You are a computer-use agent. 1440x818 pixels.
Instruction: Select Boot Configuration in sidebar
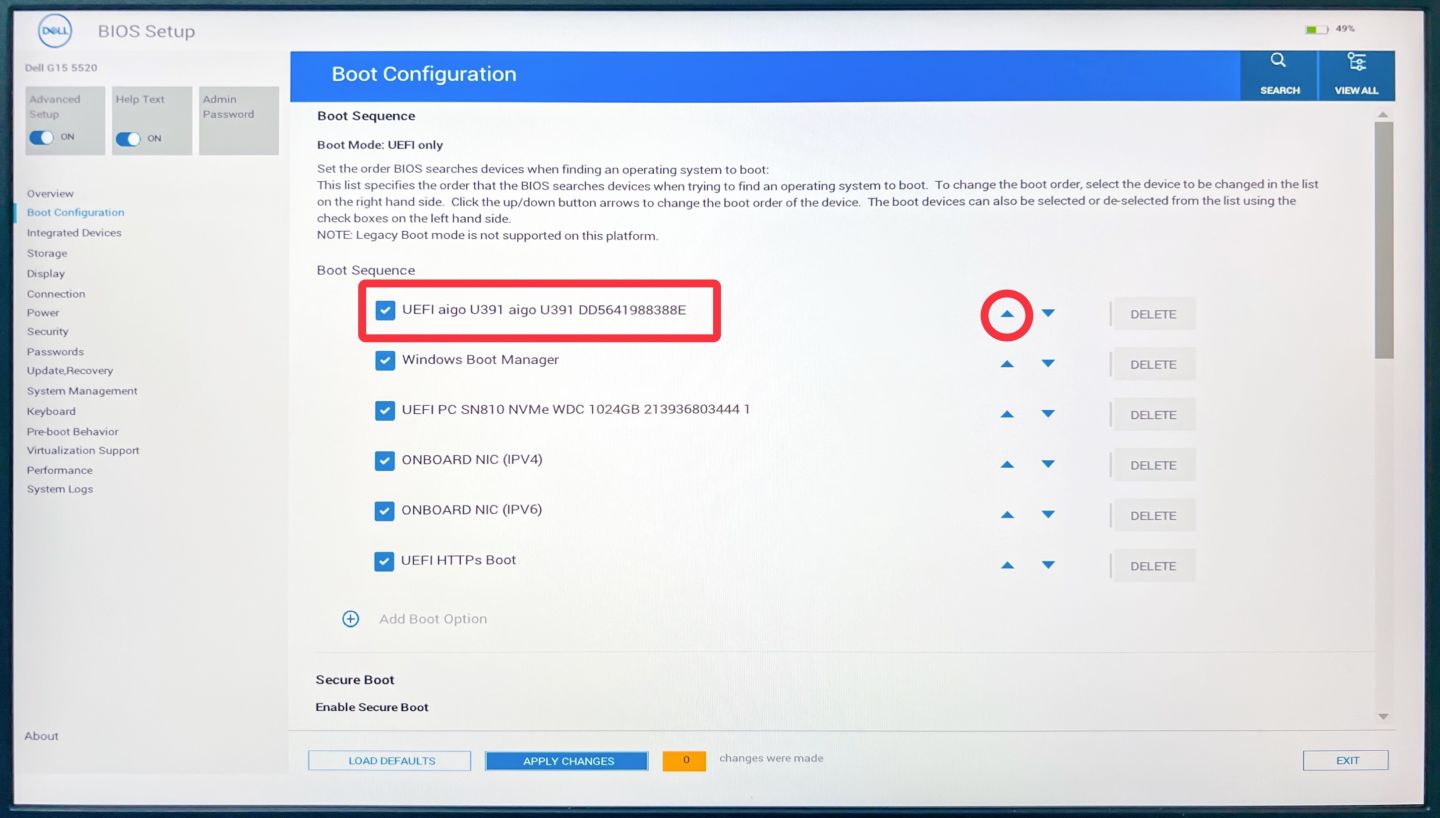coord(76,213)
